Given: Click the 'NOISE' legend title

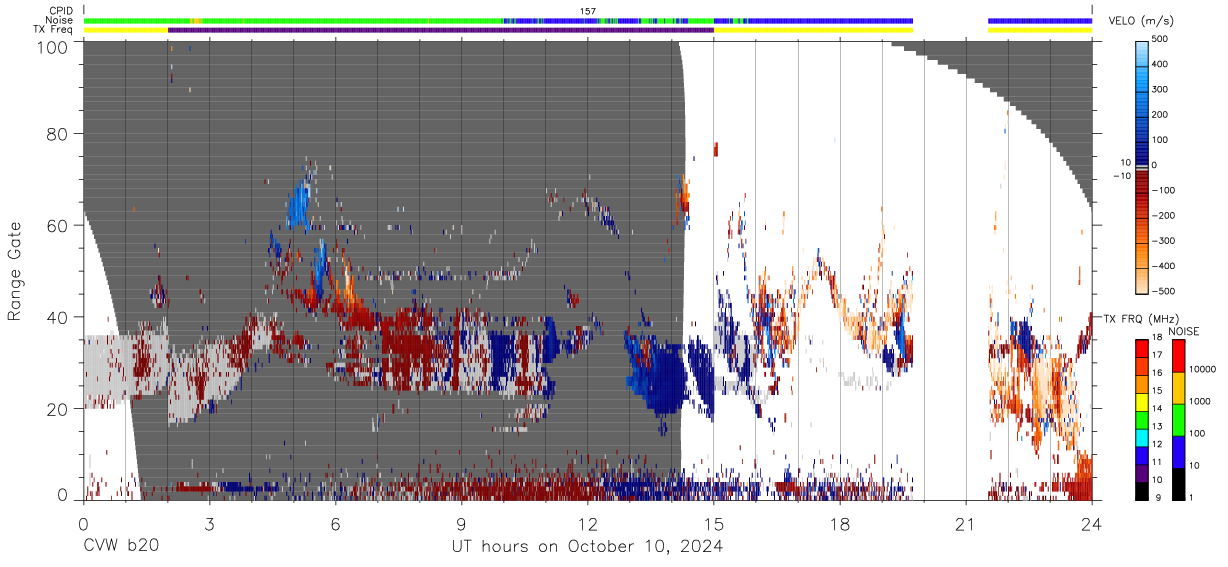Looking at the screenshot, I should click(x=1186, y=331).
